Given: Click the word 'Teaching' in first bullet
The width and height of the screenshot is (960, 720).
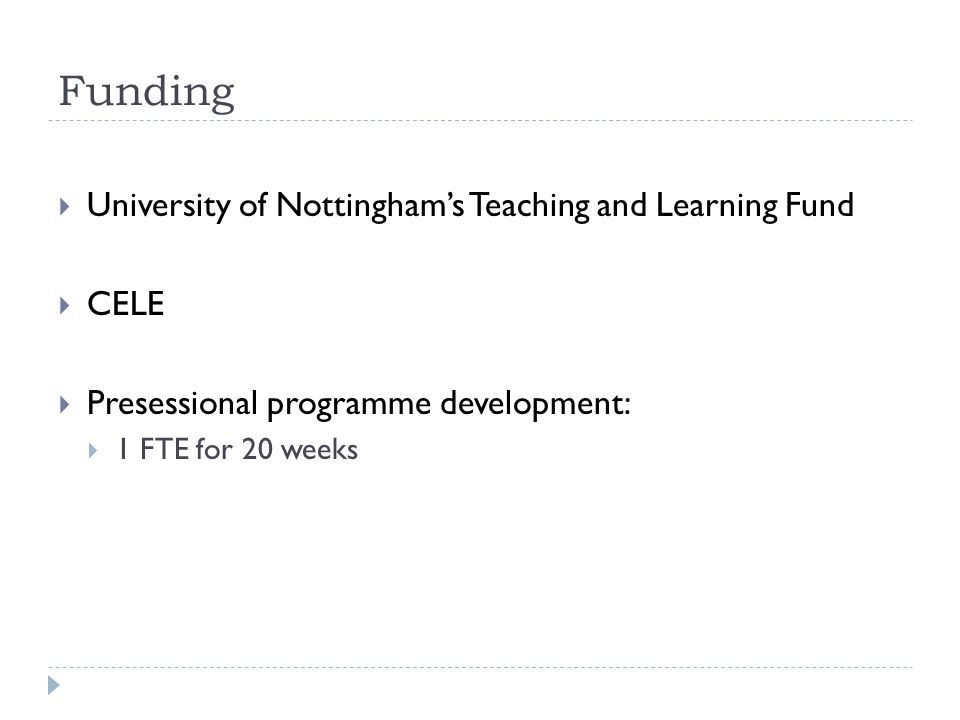Looking at the screenshot, I should (x=530, y=206).
